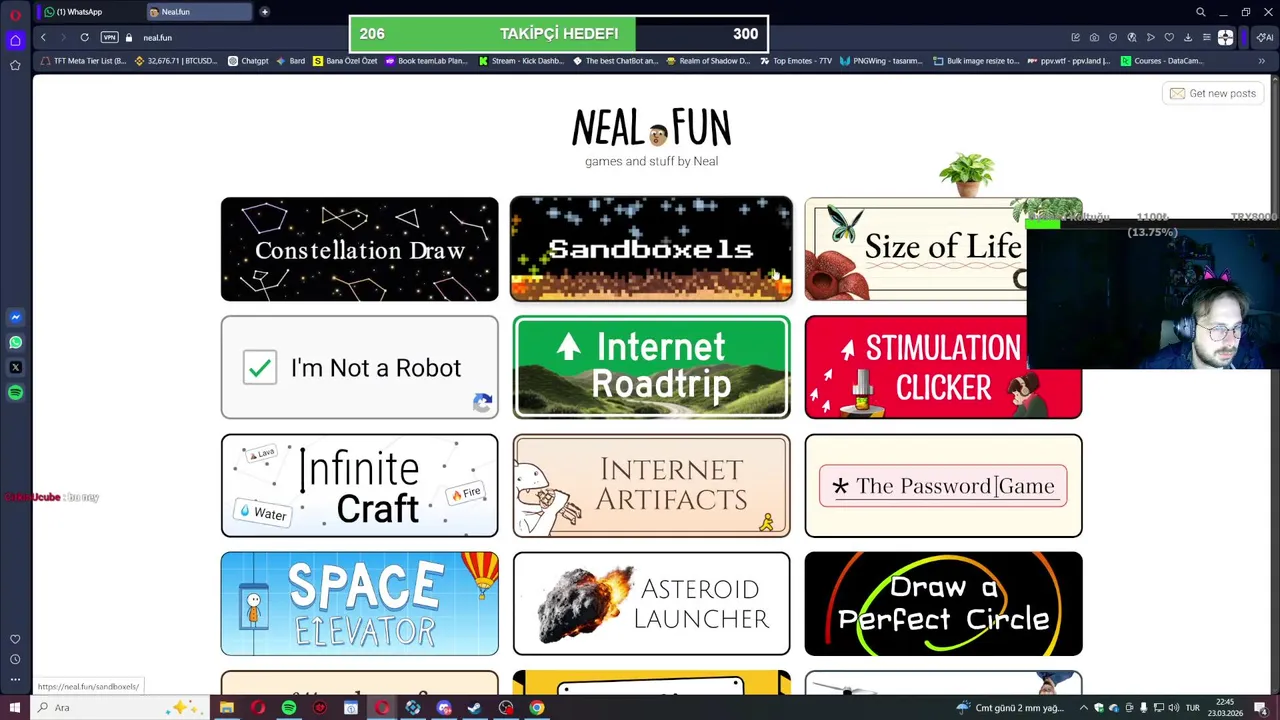Go back using the back arrow
1280x720 pixels.
click(x=43, y=37)
